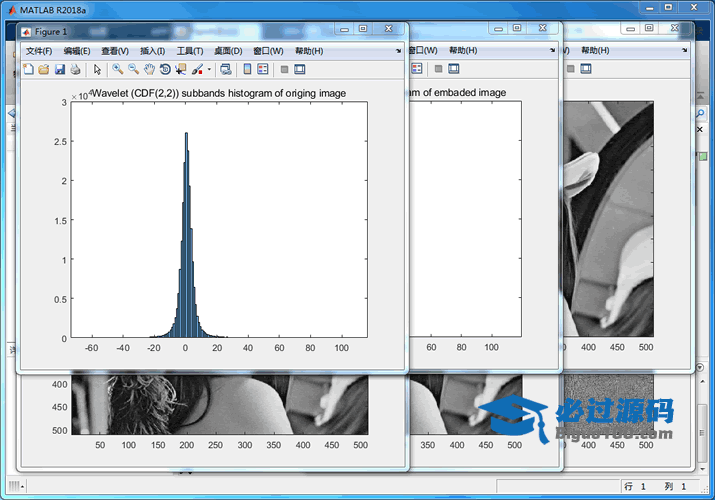The height and width of the screenshot is (500, 715).
Task: Click Show Plot Tools icon in Figure 1 toolbar
Action: (299, 69)
